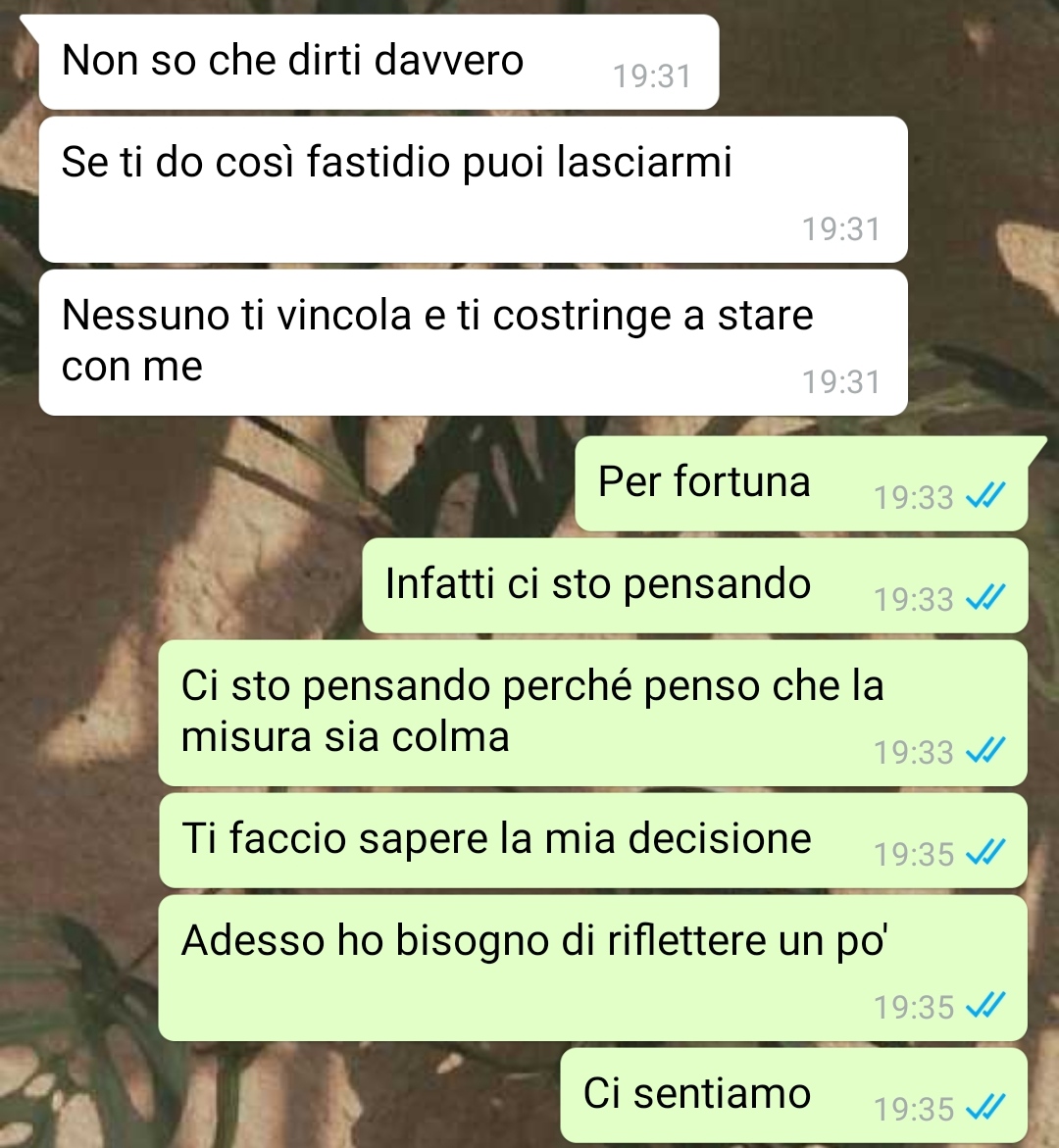The height and width of the screenshot is (1148, 1059).
Task: Tap blue double ticks on 'Infatti ci sto pensando'
Action: click(x=985, y=598)
